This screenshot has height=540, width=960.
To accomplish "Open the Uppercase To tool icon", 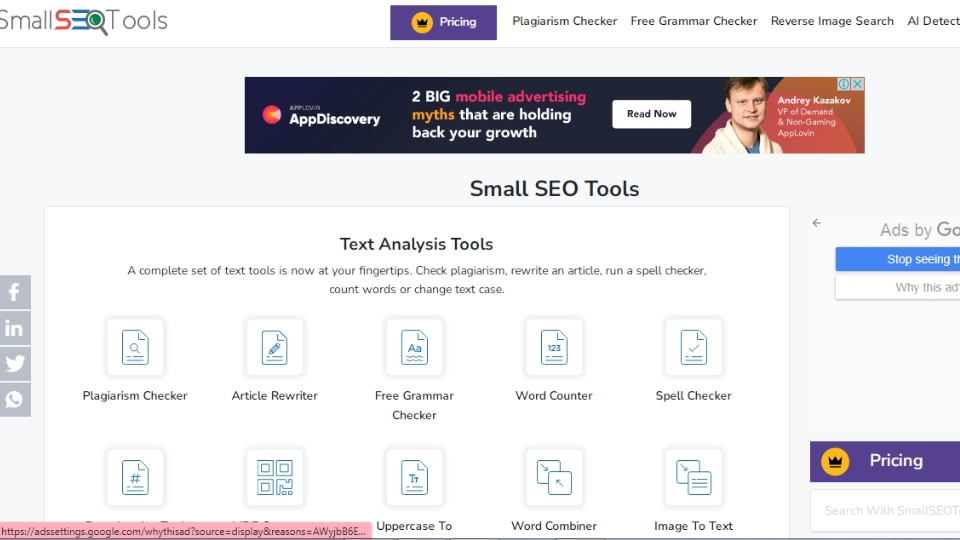I will (x=414, y=478).
